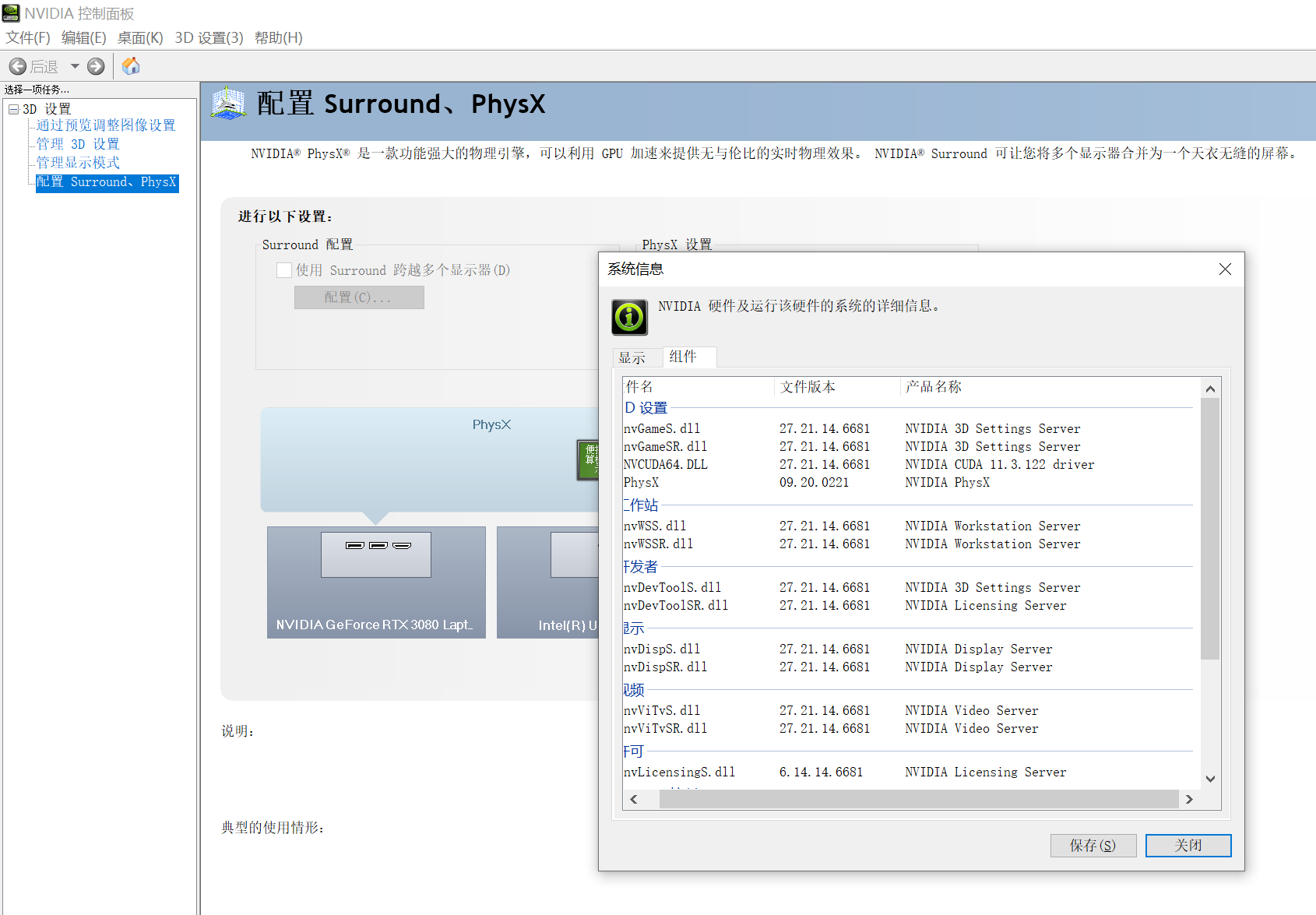Select the nvDevToolS.dll row
The width and height of the screenshot is (1316, 915).
(x=907, y=588)
